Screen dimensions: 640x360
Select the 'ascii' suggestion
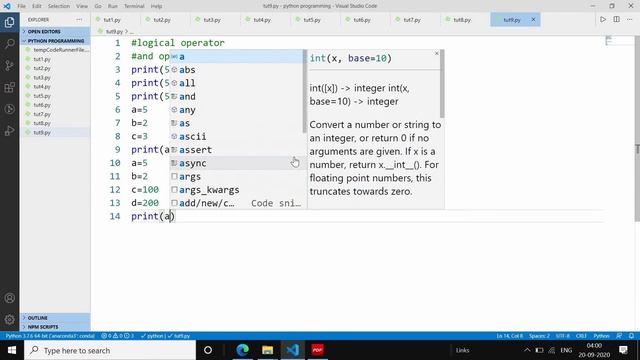click(237, 136)
